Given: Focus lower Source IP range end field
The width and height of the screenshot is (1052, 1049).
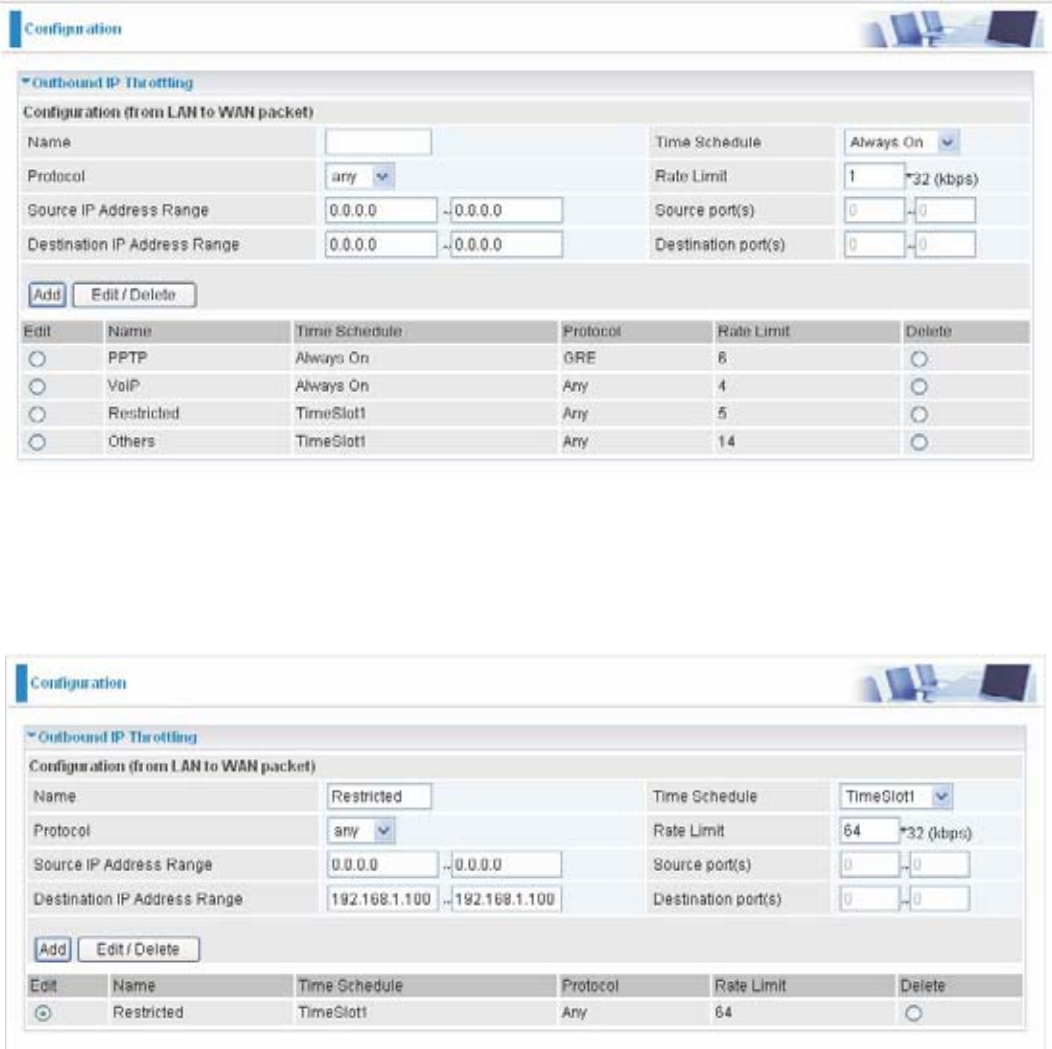Looking at the screenshot, I should pos(507,865).
